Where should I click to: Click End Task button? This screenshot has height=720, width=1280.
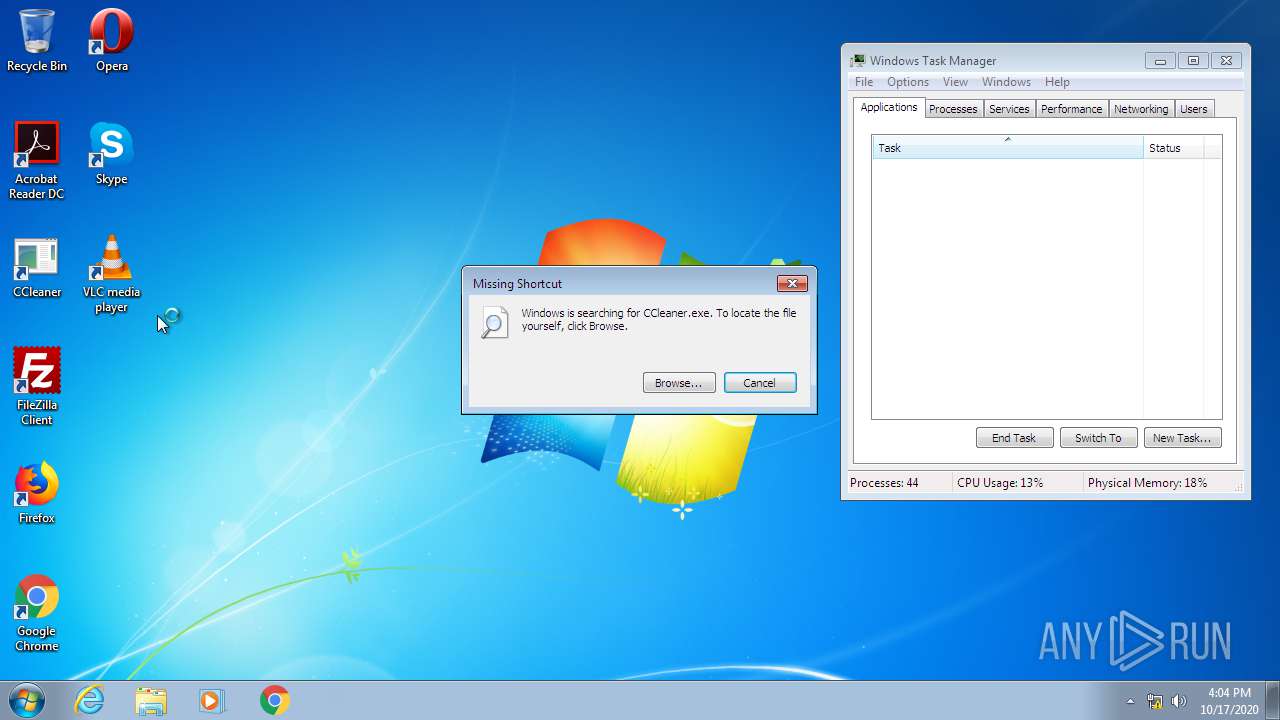(x=1014, y=438)
